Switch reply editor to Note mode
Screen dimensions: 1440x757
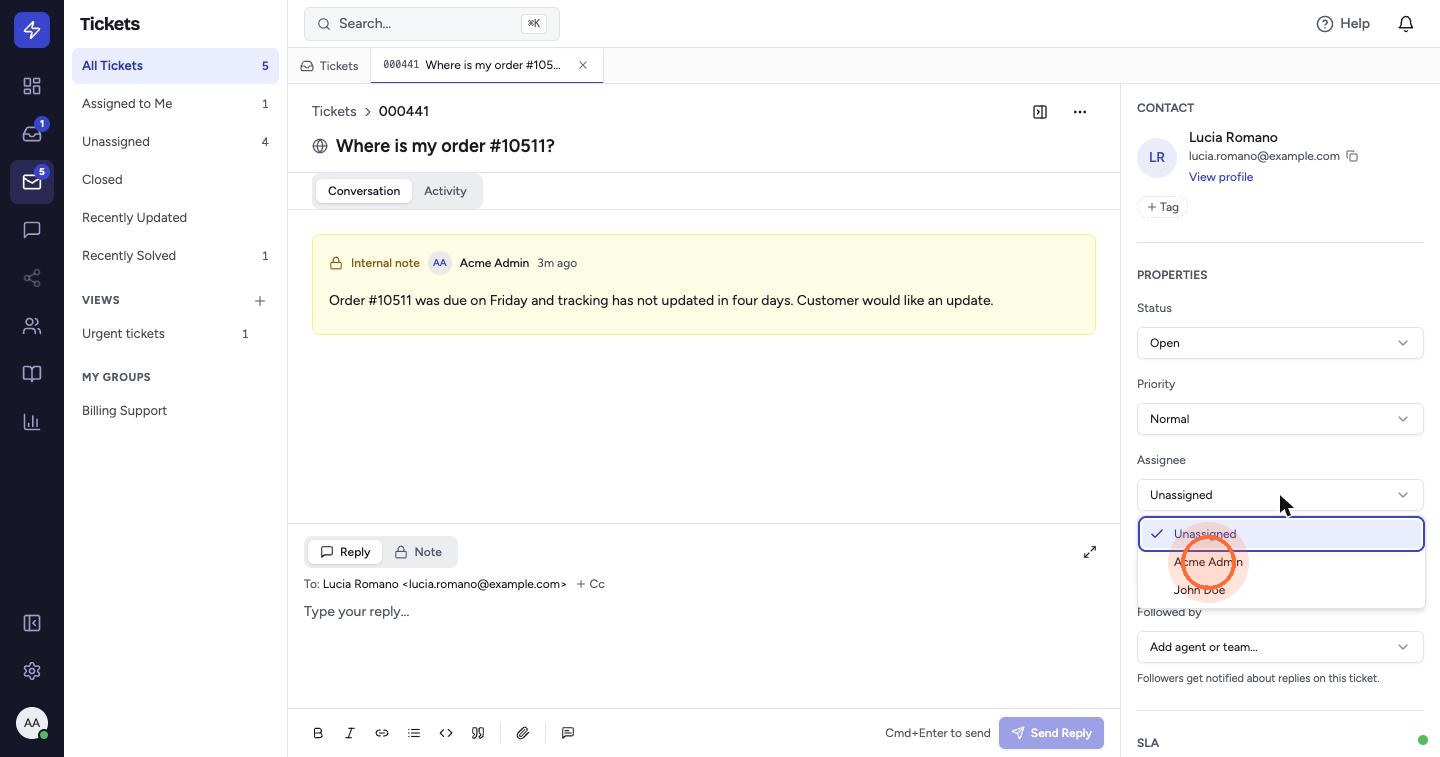click(418, 552)
